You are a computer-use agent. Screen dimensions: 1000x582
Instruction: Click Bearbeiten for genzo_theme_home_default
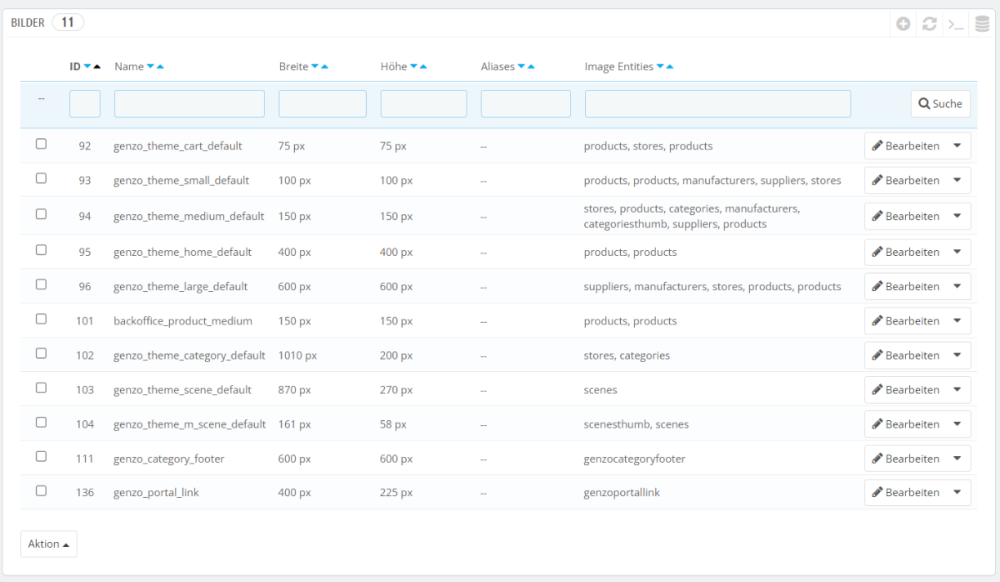pos(905,252)
